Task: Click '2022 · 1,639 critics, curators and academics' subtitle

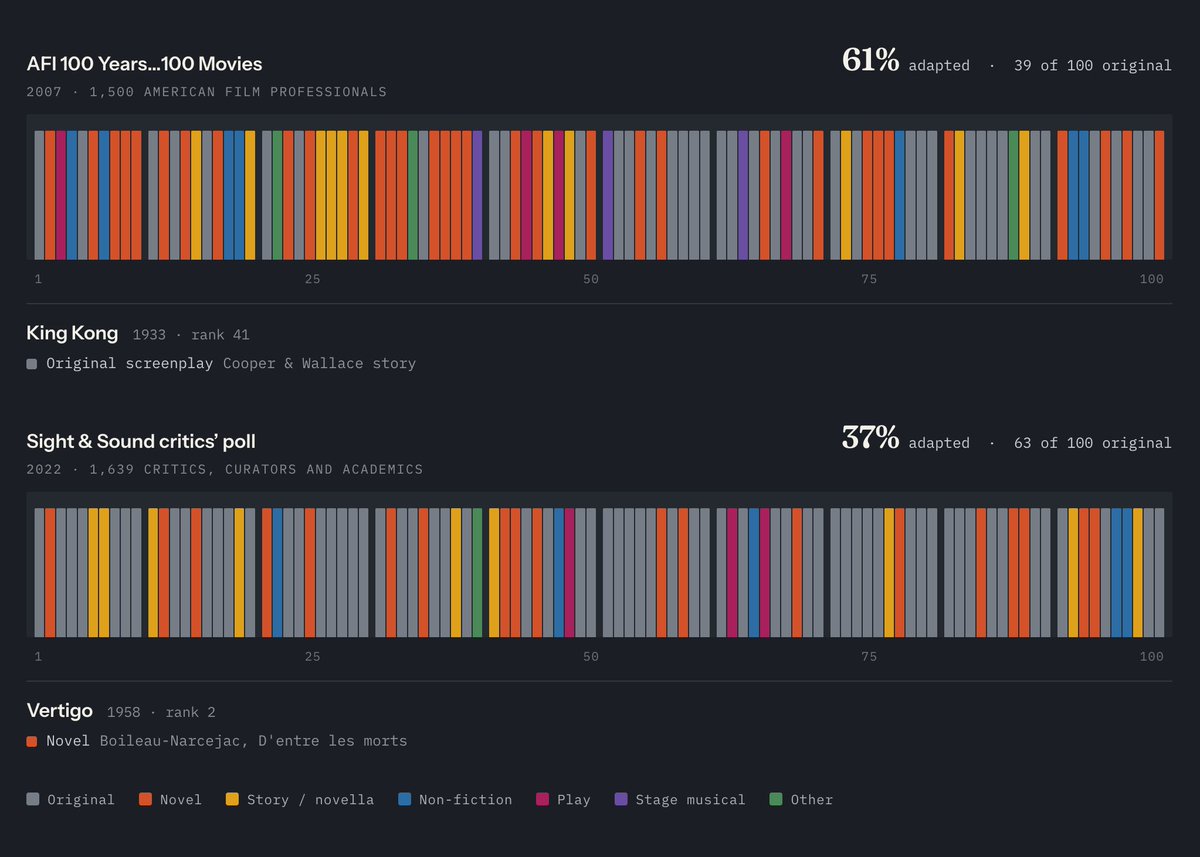Action: coord(225,469)
